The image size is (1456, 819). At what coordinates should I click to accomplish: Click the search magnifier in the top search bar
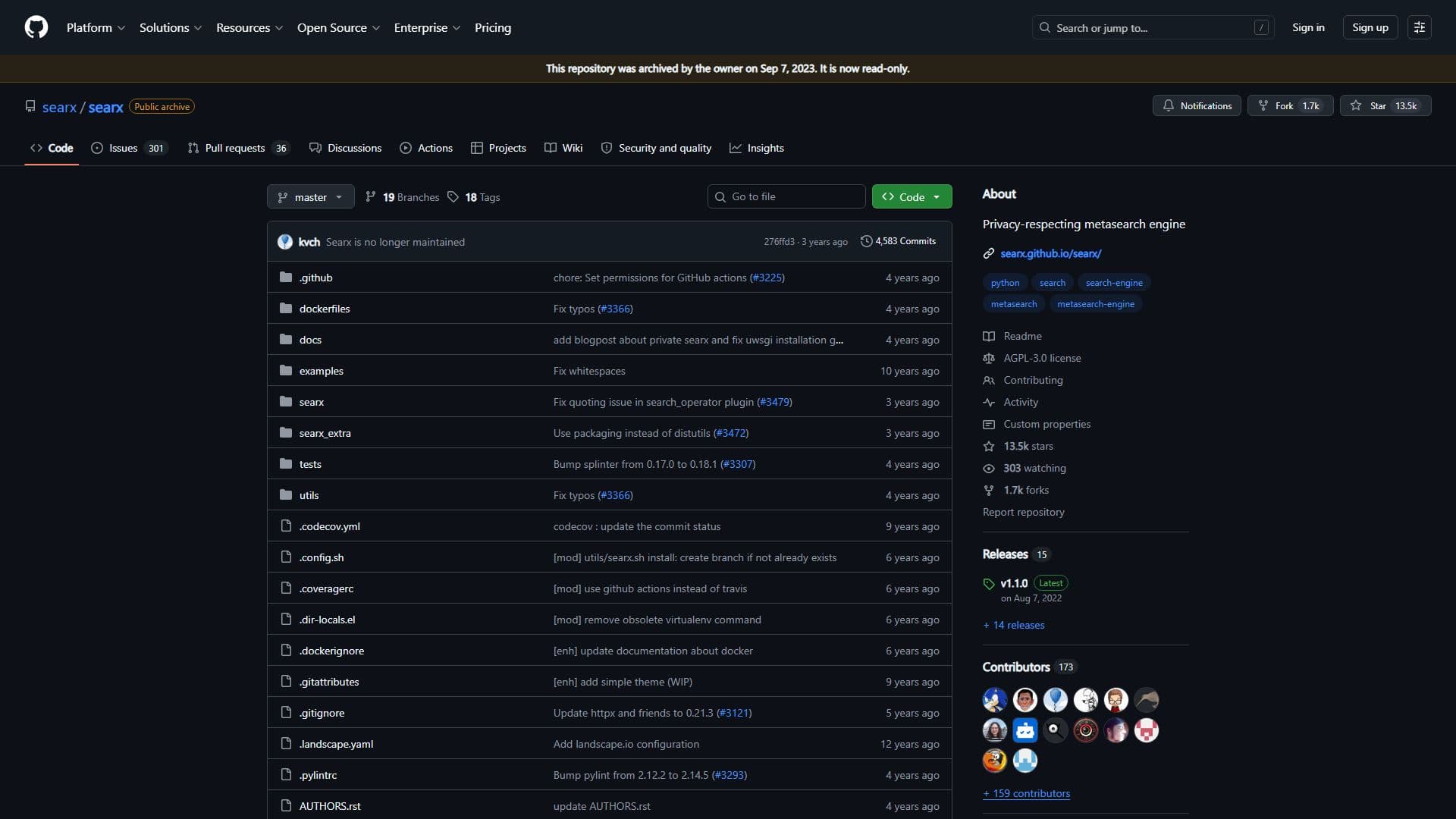(x=1045, y=27)
